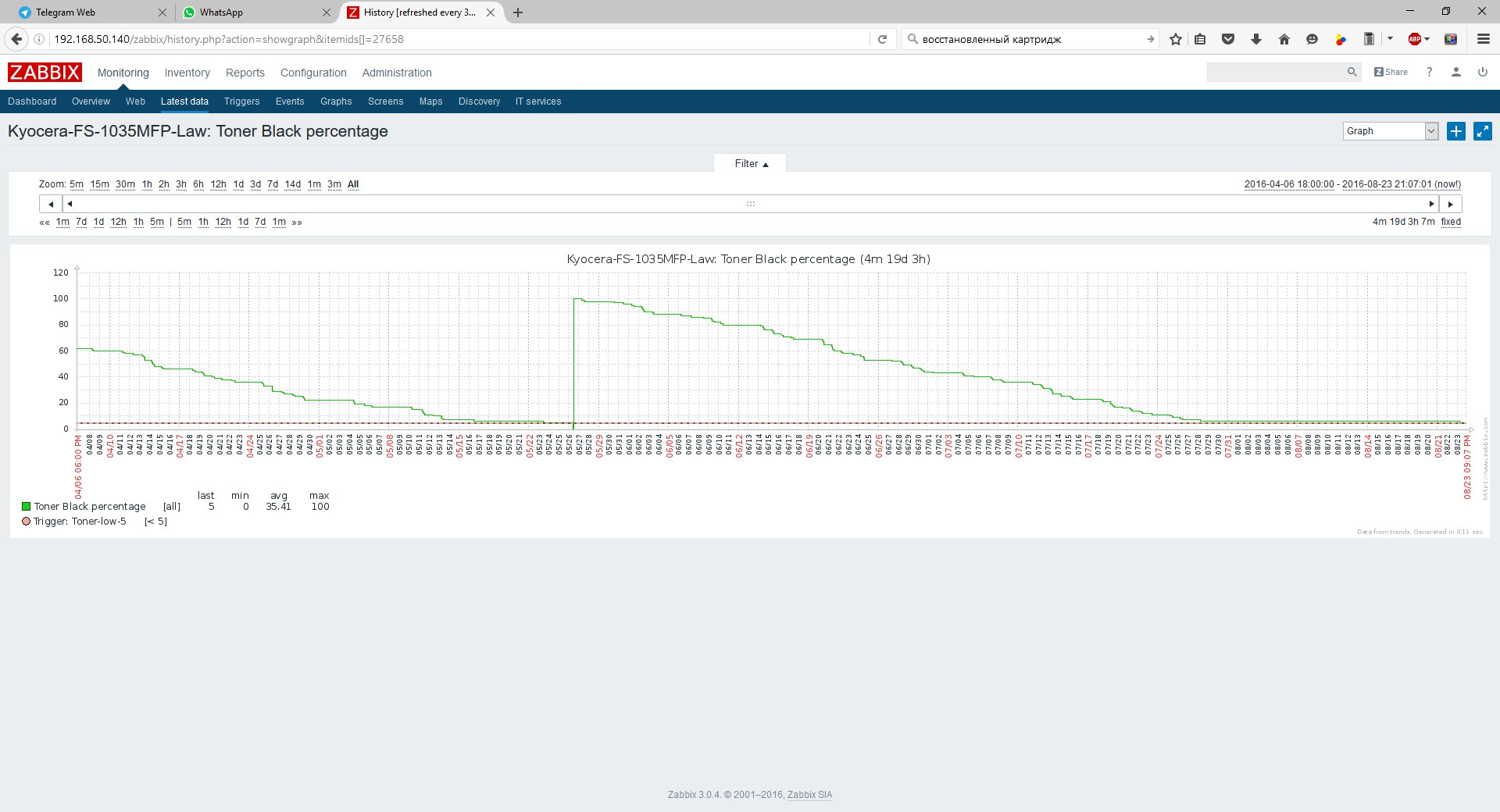
Task: Click inner left arrow of time slider
Action: click(x=70, y=204)
